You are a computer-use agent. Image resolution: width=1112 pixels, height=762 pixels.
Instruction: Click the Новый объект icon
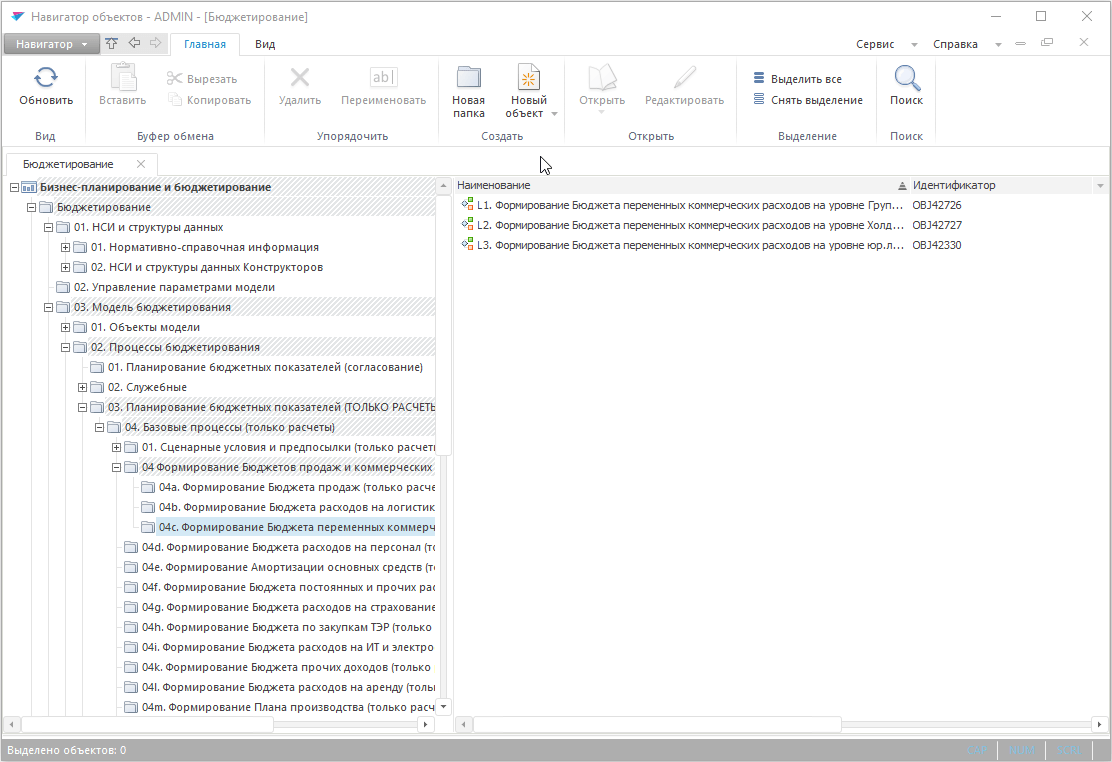(x=528, y=80)
